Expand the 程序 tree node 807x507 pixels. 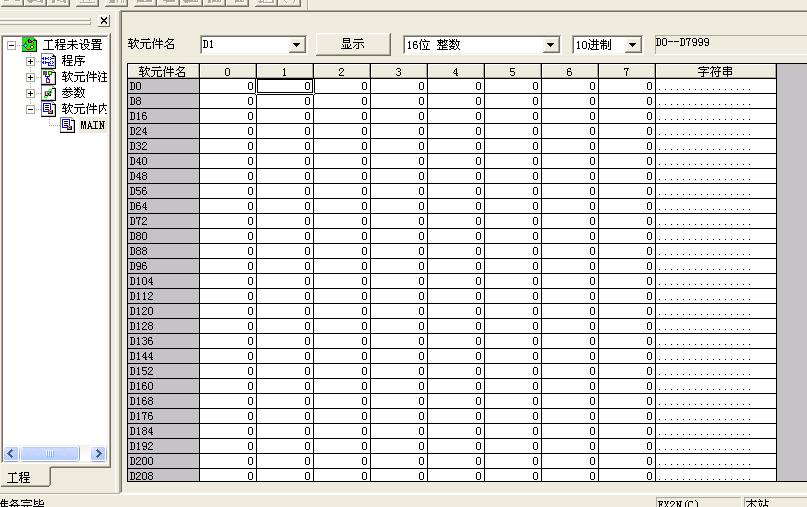[30, 61]
